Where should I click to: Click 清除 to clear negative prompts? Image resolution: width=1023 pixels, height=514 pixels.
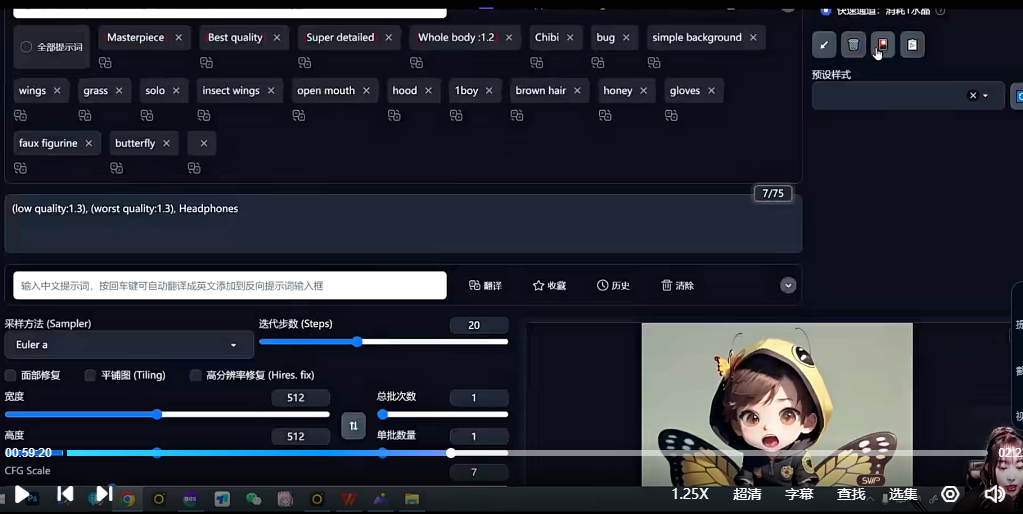pos(677,286)
